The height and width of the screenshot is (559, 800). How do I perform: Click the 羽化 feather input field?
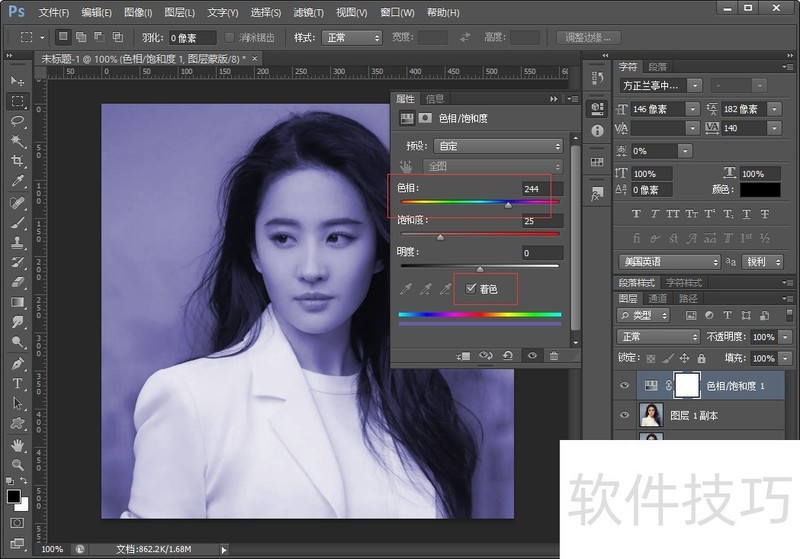192,38
